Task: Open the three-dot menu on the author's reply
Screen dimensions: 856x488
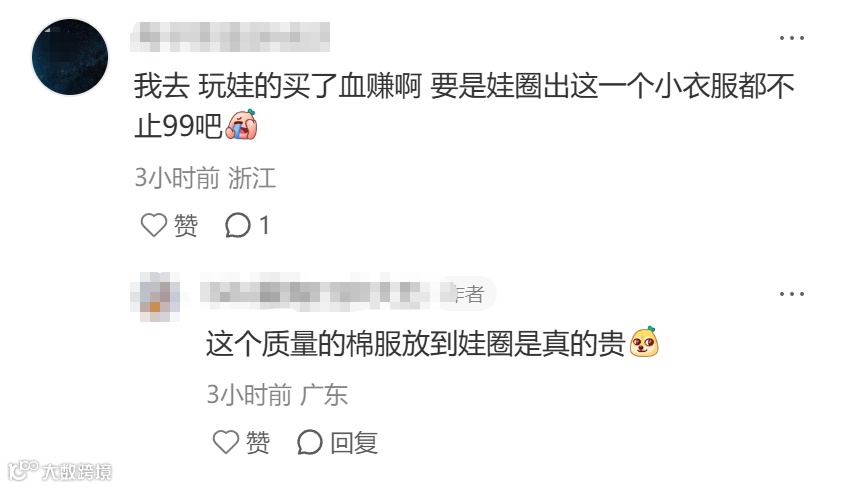Action: [792, 294]
